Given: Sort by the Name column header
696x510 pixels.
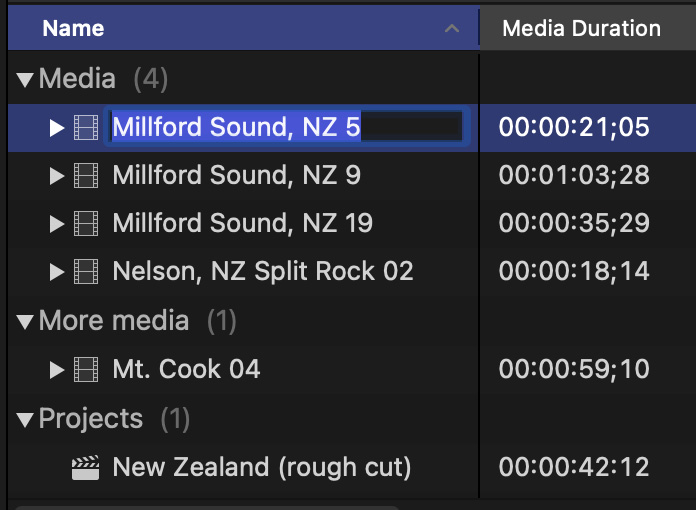Looking at the screenshot, I should [75, 28].
